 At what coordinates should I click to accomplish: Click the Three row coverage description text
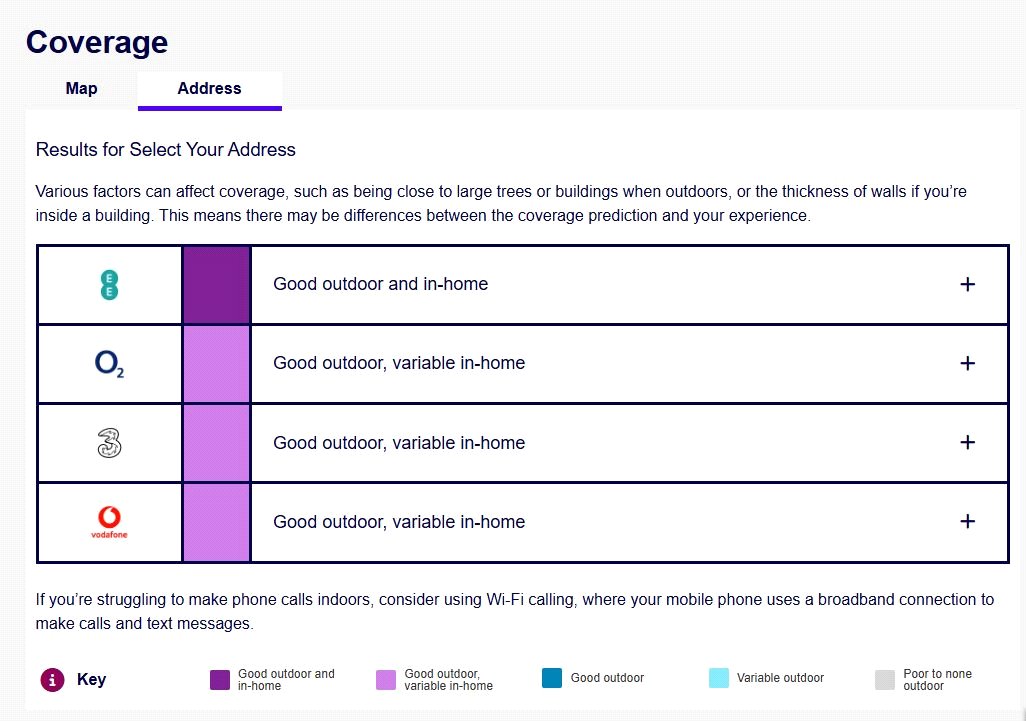(x=399, y=443)
